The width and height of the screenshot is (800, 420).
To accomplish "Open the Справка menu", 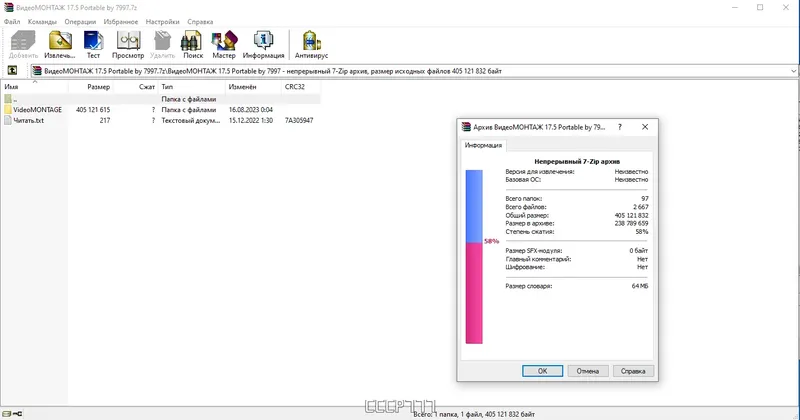I will point(200,21).
